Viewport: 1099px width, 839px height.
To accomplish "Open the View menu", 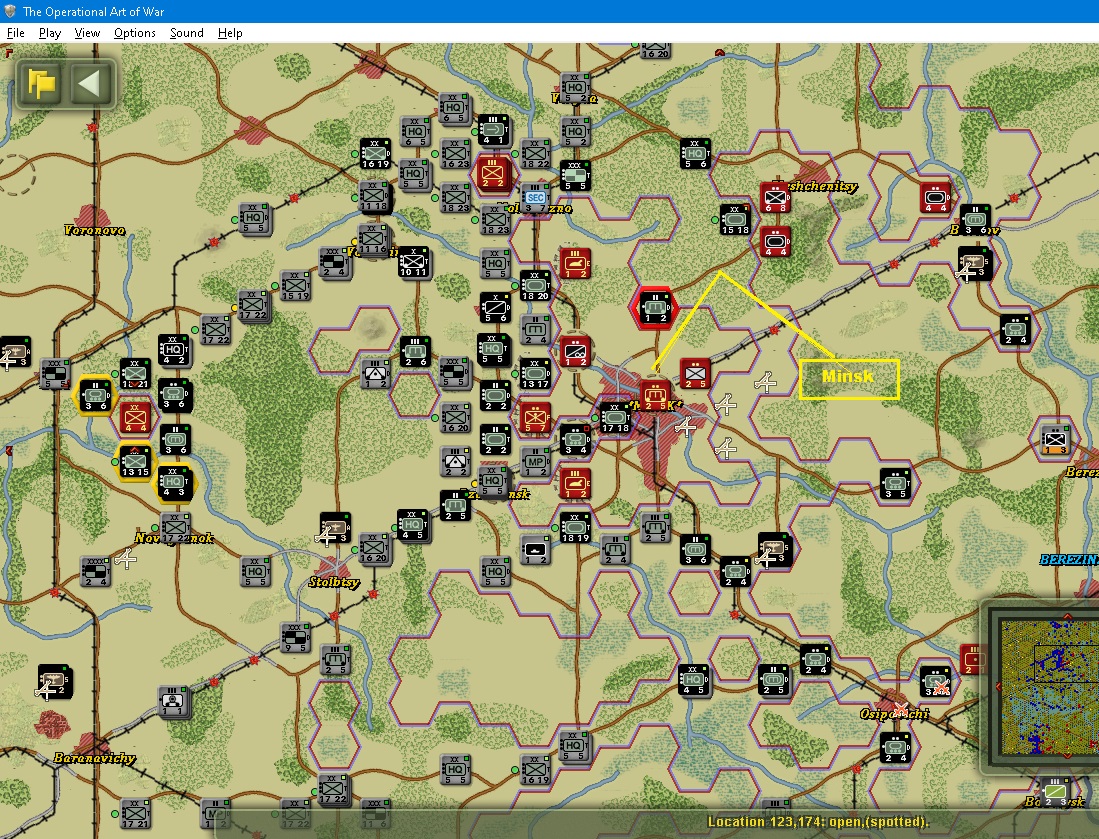I will coord(87,33).
